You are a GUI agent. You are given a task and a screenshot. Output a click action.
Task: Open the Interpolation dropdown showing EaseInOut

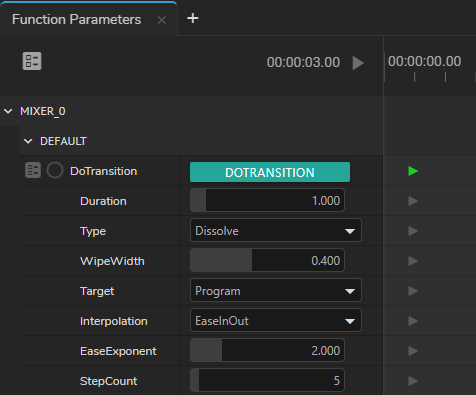point(276,320)
